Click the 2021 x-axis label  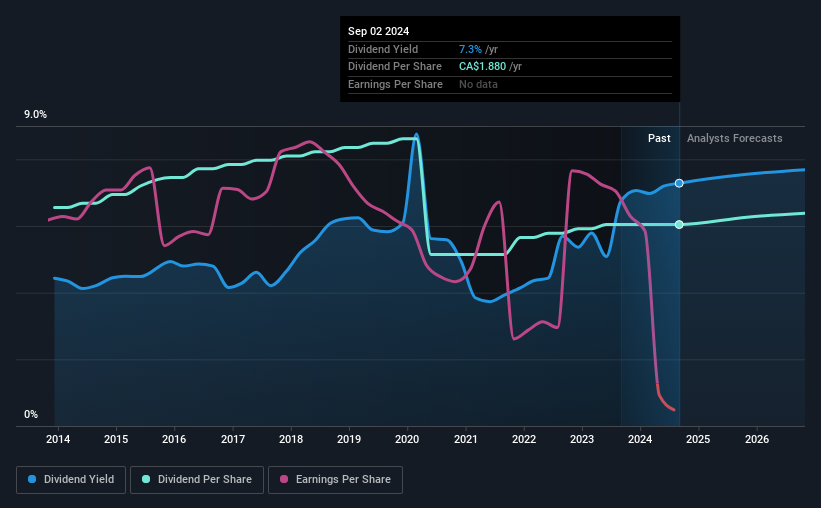pyautogui.click(x=465, y=439)
